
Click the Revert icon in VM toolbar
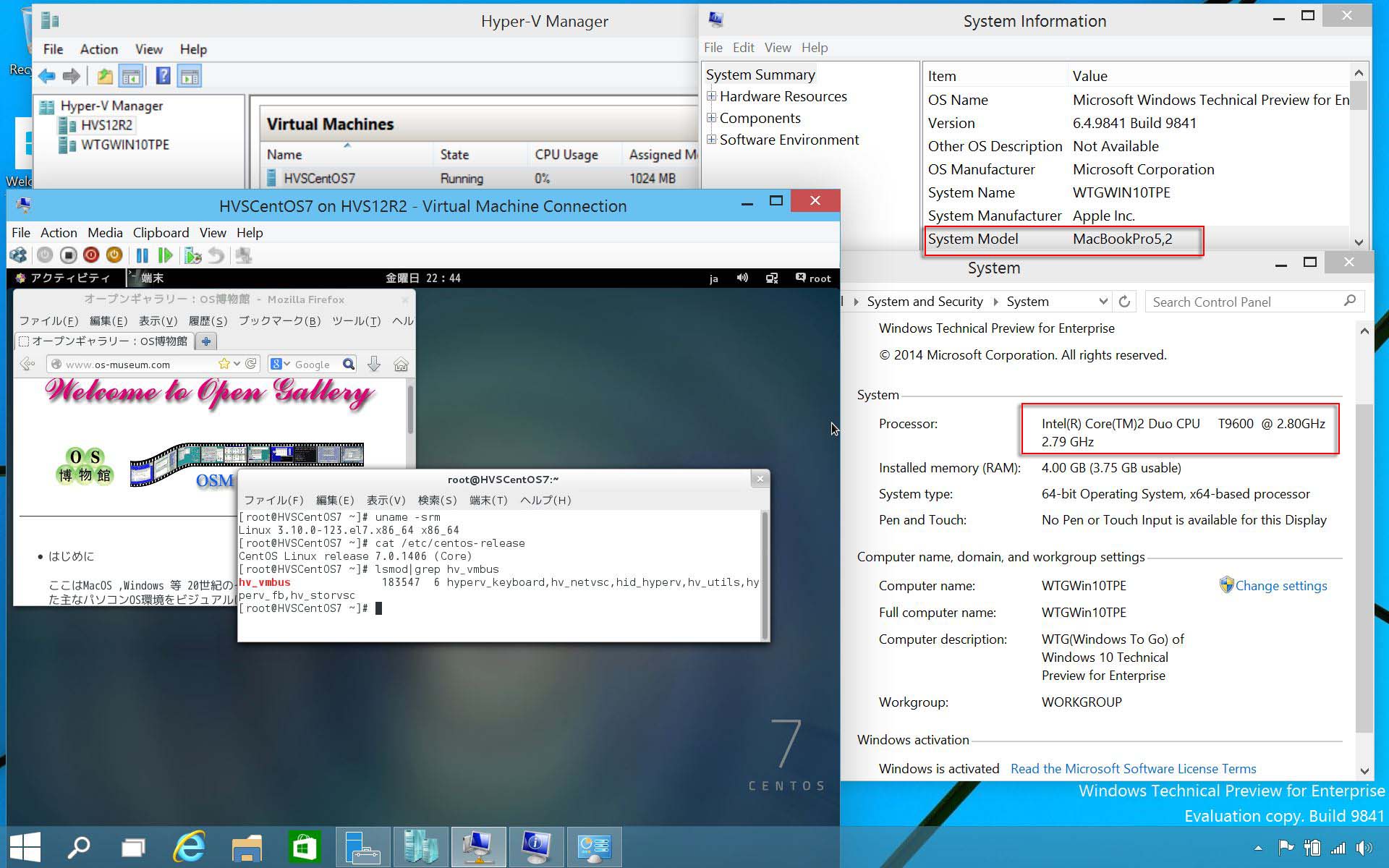pos(216,255)
